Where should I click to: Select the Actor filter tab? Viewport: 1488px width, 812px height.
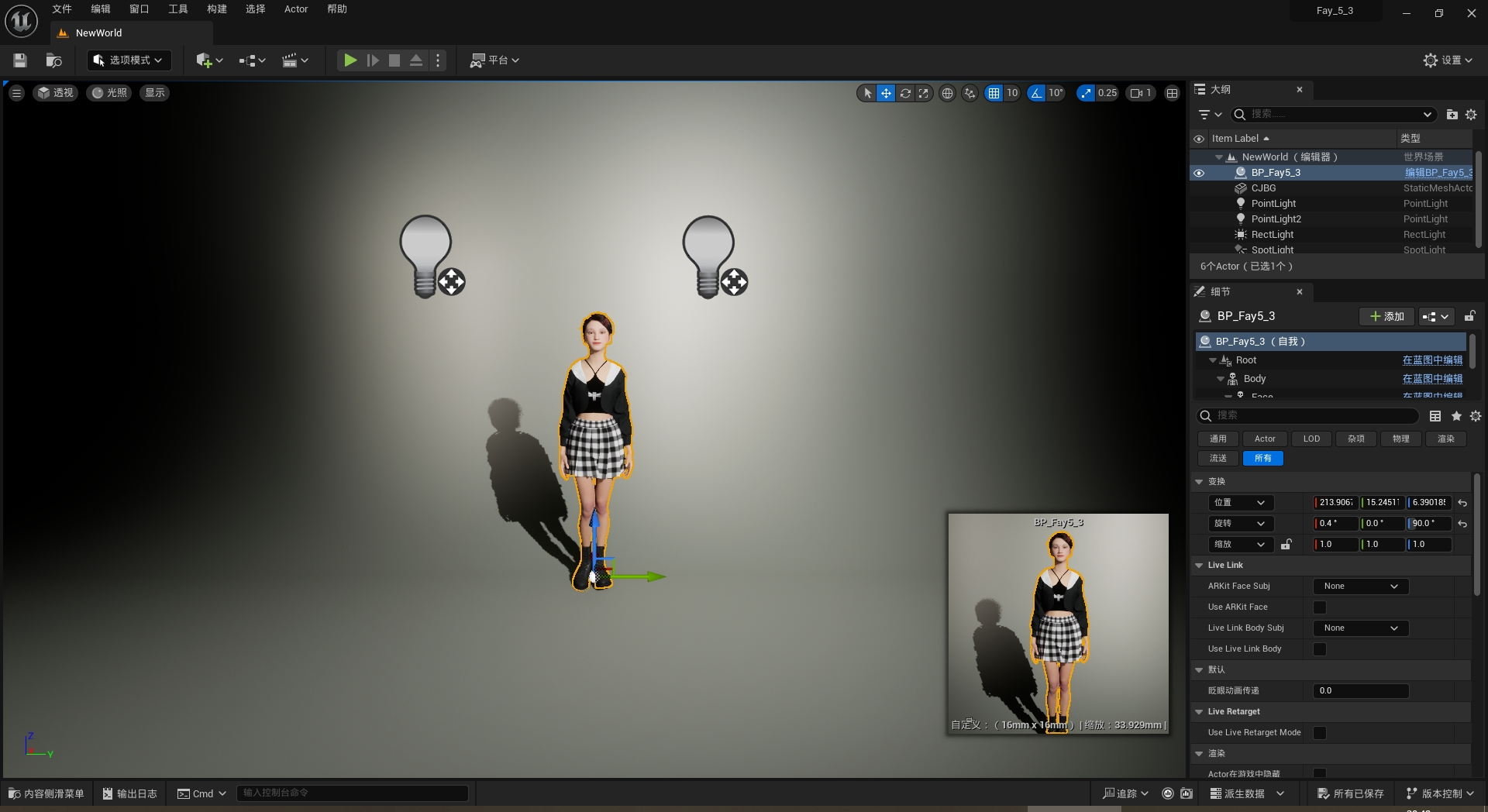[1265, 439]
